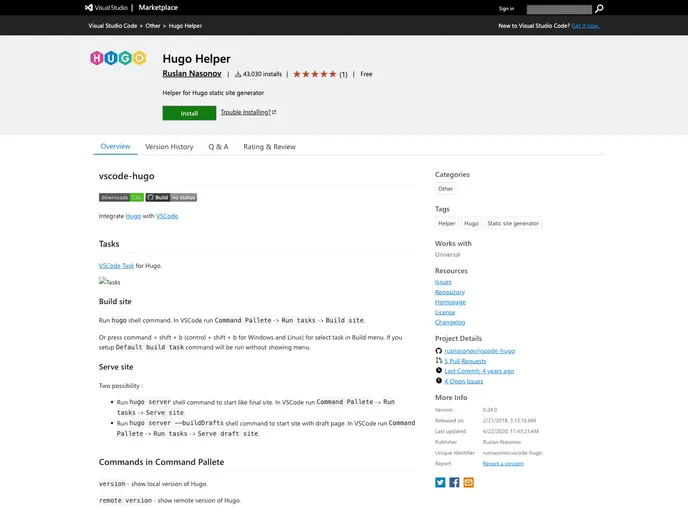Select the Other category tag

pyautogui.click(x=445, y=189)
